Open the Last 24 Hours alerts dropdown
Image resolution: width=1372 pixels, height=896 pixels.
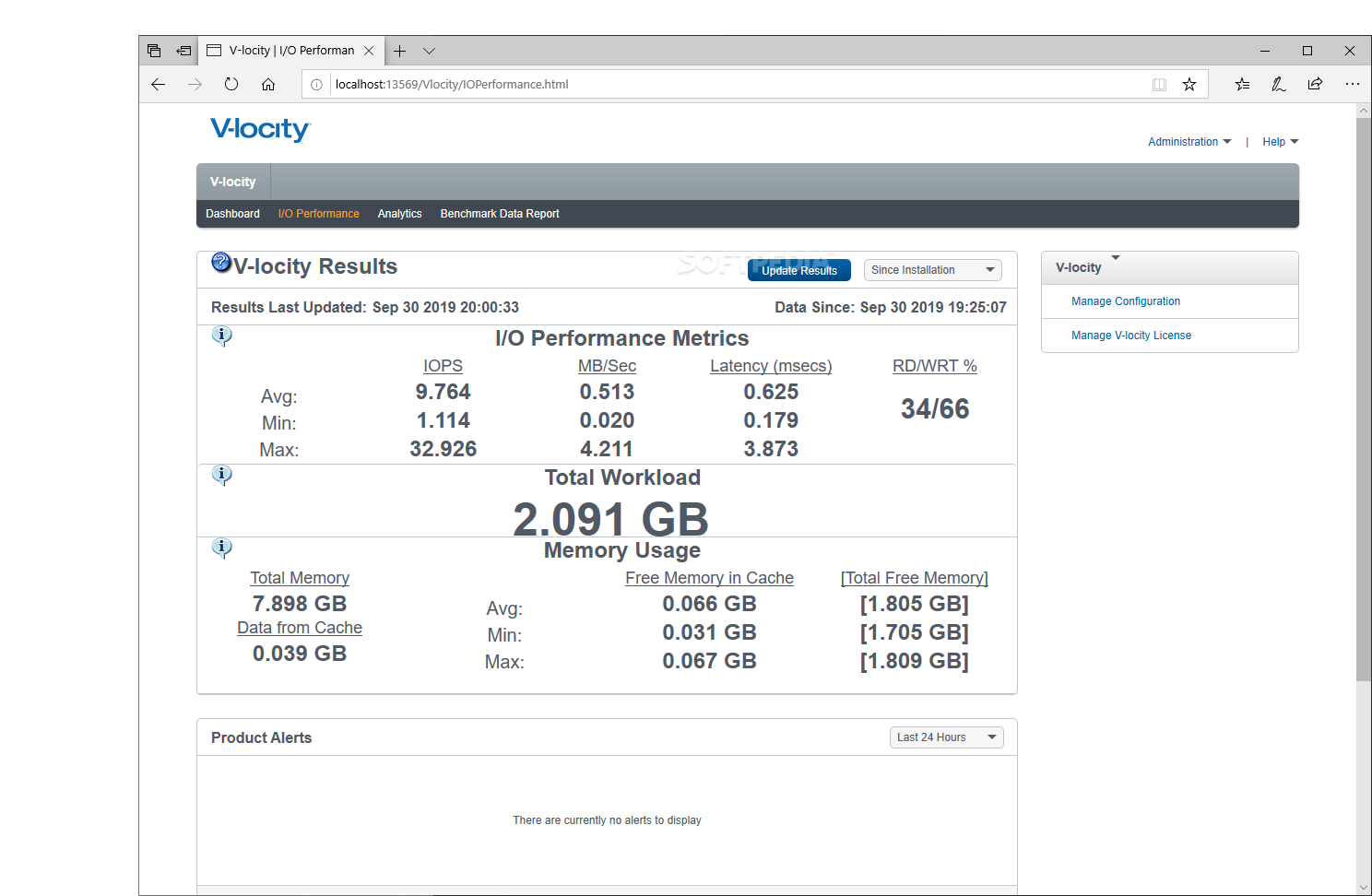pyautogui.click(x=947, y=737)
